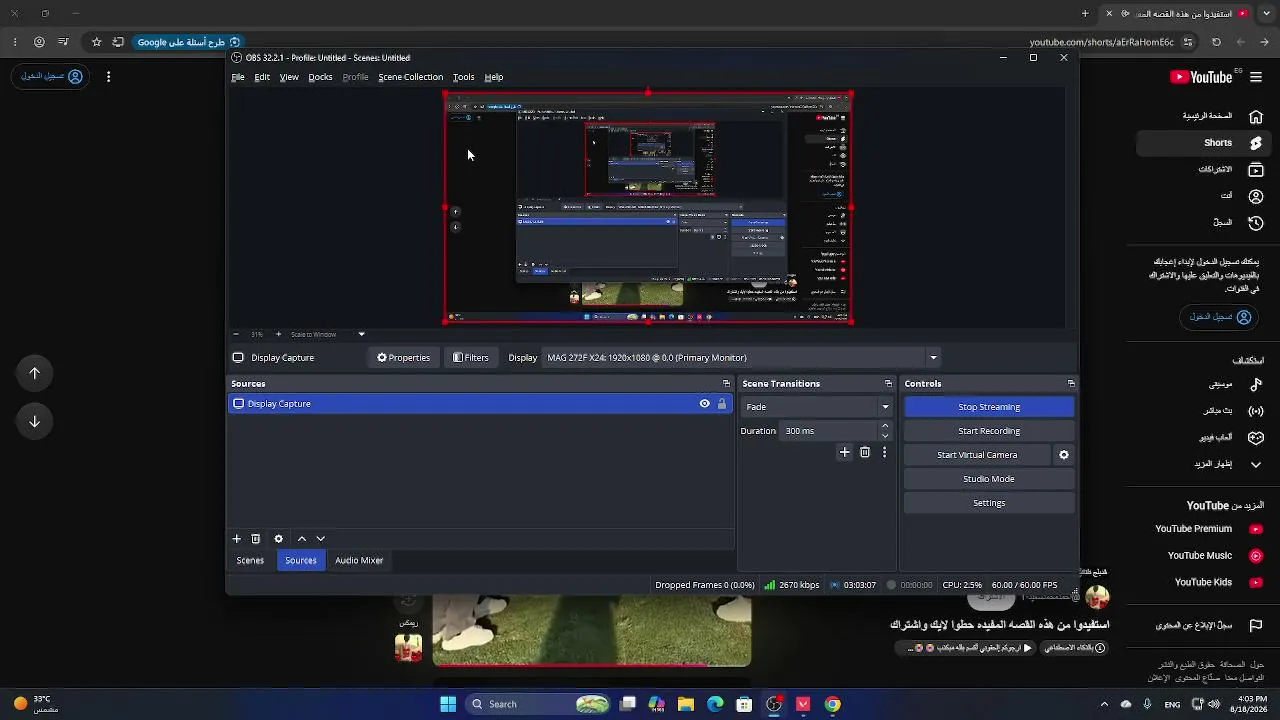Open YouTube three-dot settings menu
1280x720 pixels.
click(x=108, y=77)
